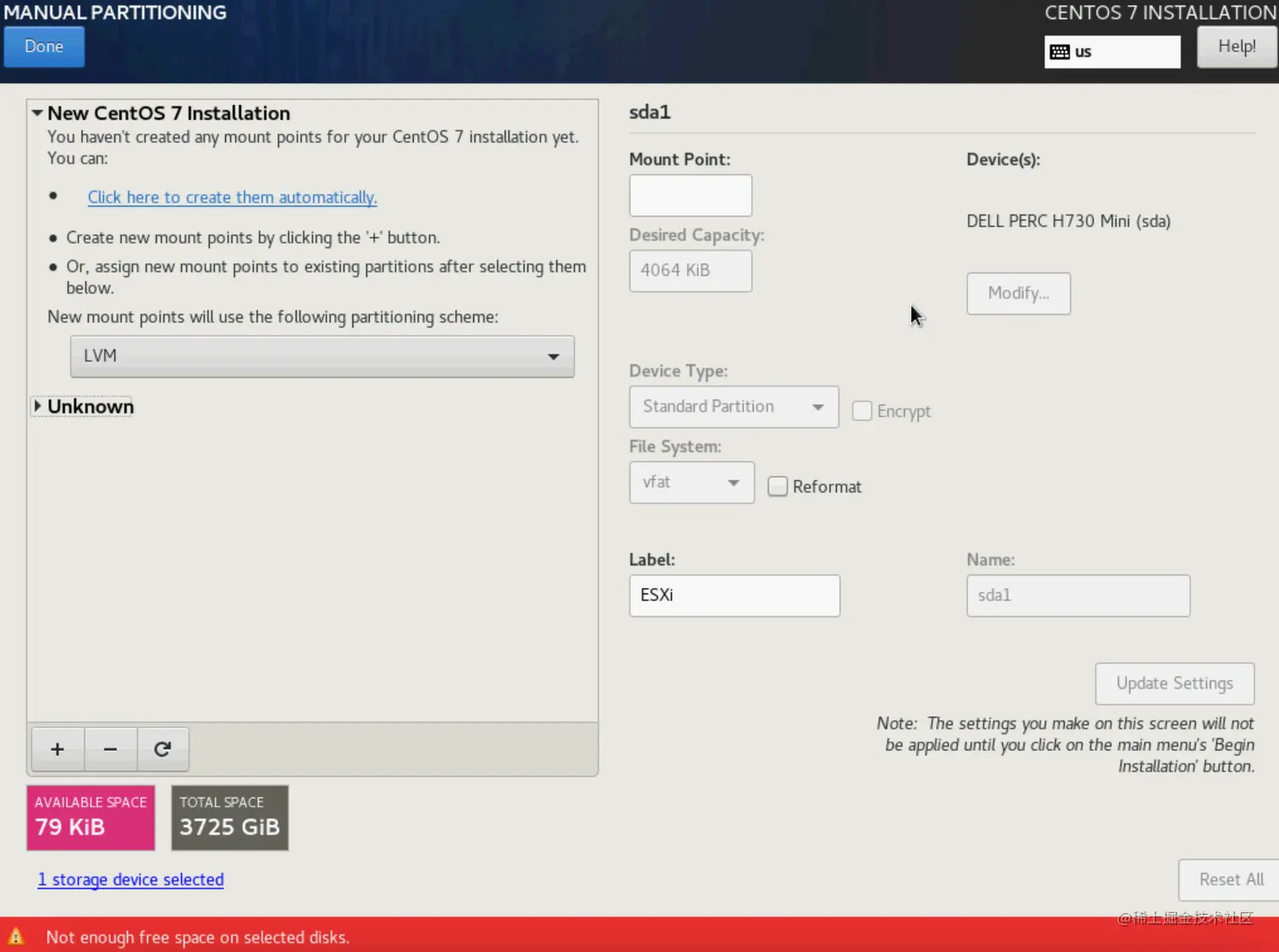Open the vfat File System dropdown
Screen dimensions: 1279x952
[x=692, y=483]
